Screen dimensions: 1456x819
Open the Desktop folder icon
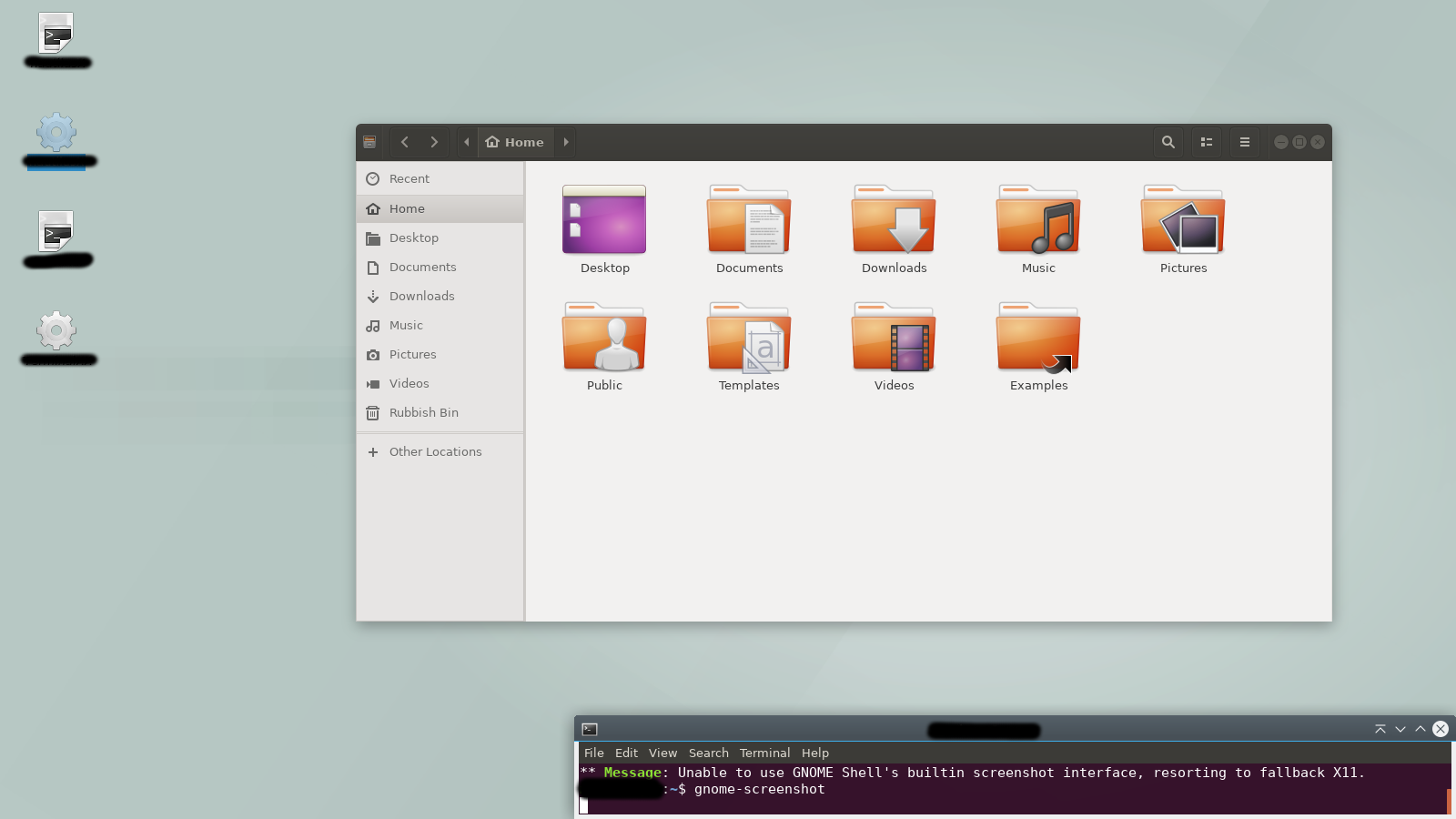pyautogui.click(x=604, y=219)
